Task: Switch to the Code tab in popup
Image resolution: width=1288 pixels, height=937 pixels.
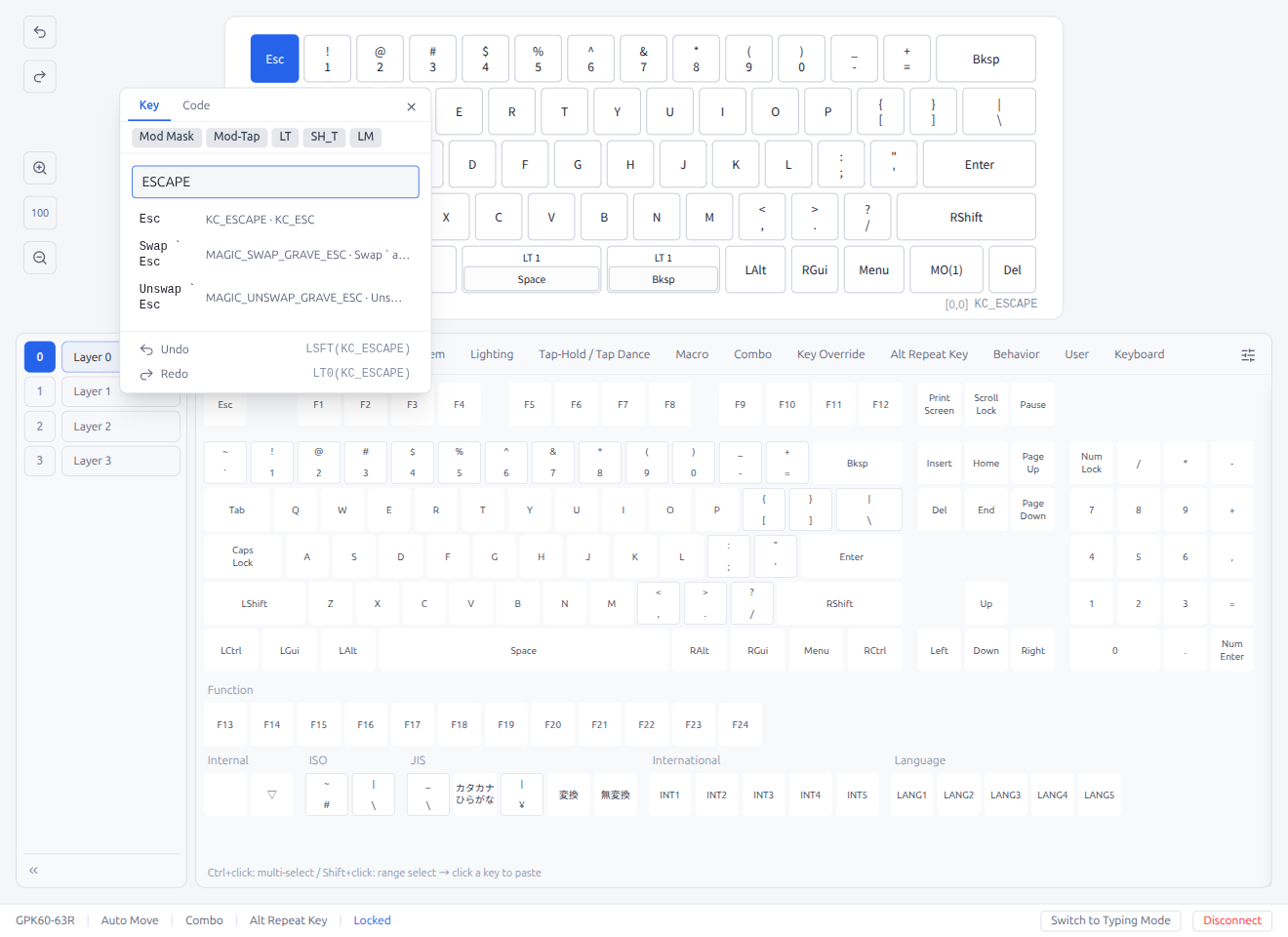Action: coord(196,105)
